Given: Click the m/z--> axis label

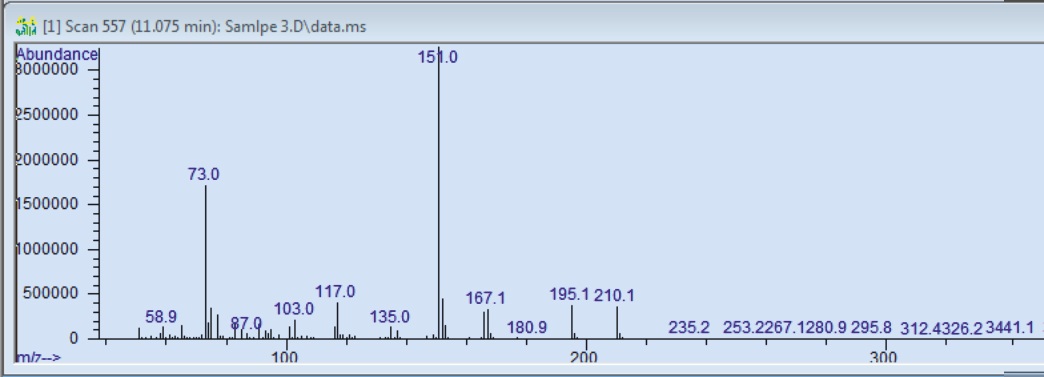Looking at the screenshot, I should [39, 358].
